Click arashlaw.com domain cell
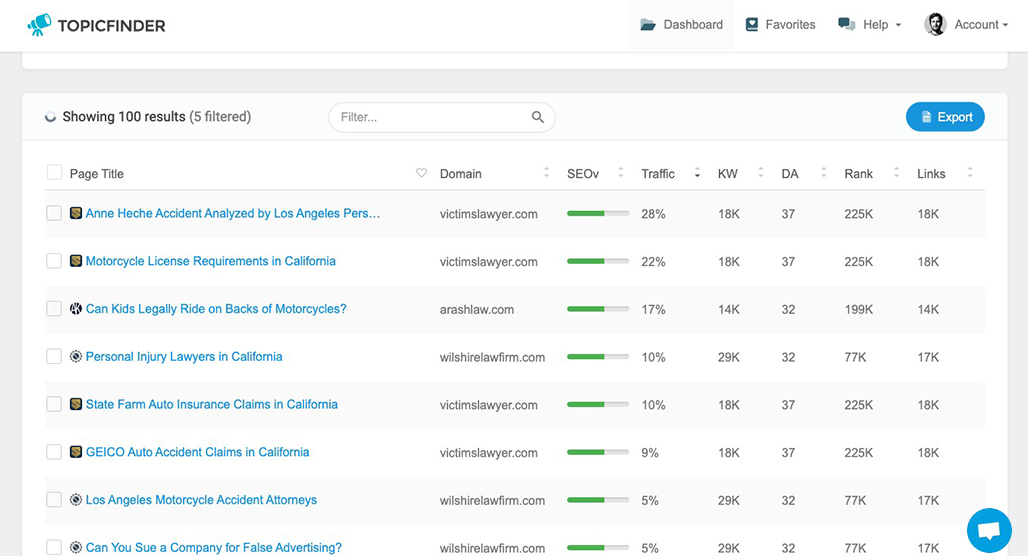The image size is (1028, 556). [477, 309]
